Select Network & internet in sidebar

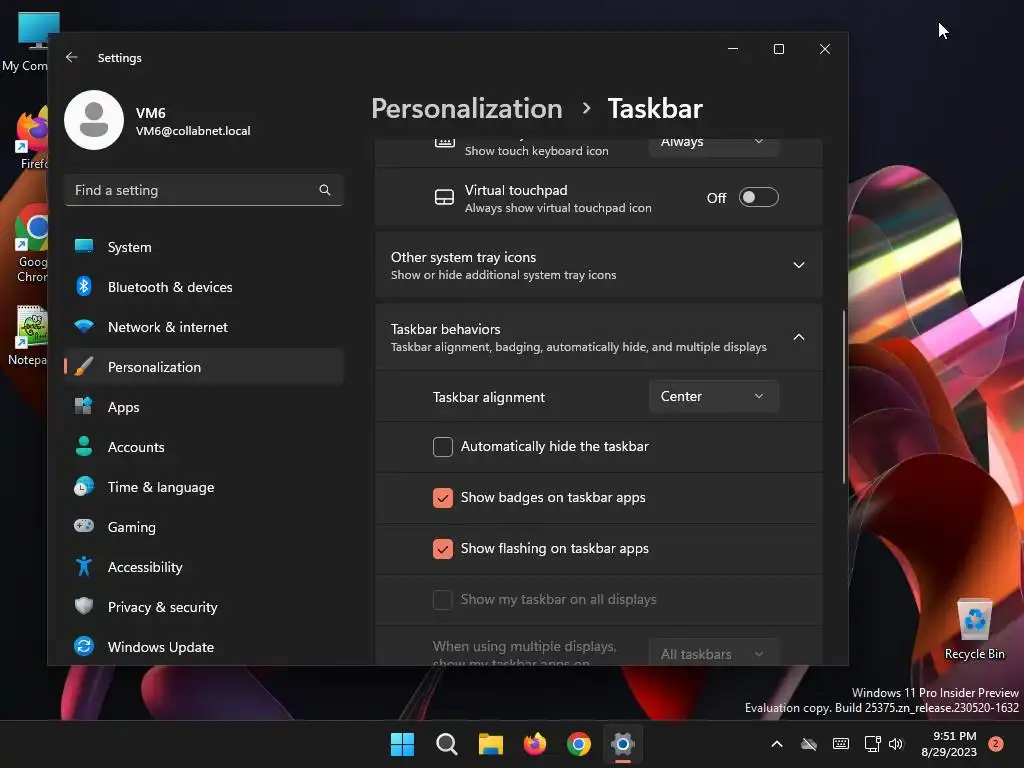(204, 327)
